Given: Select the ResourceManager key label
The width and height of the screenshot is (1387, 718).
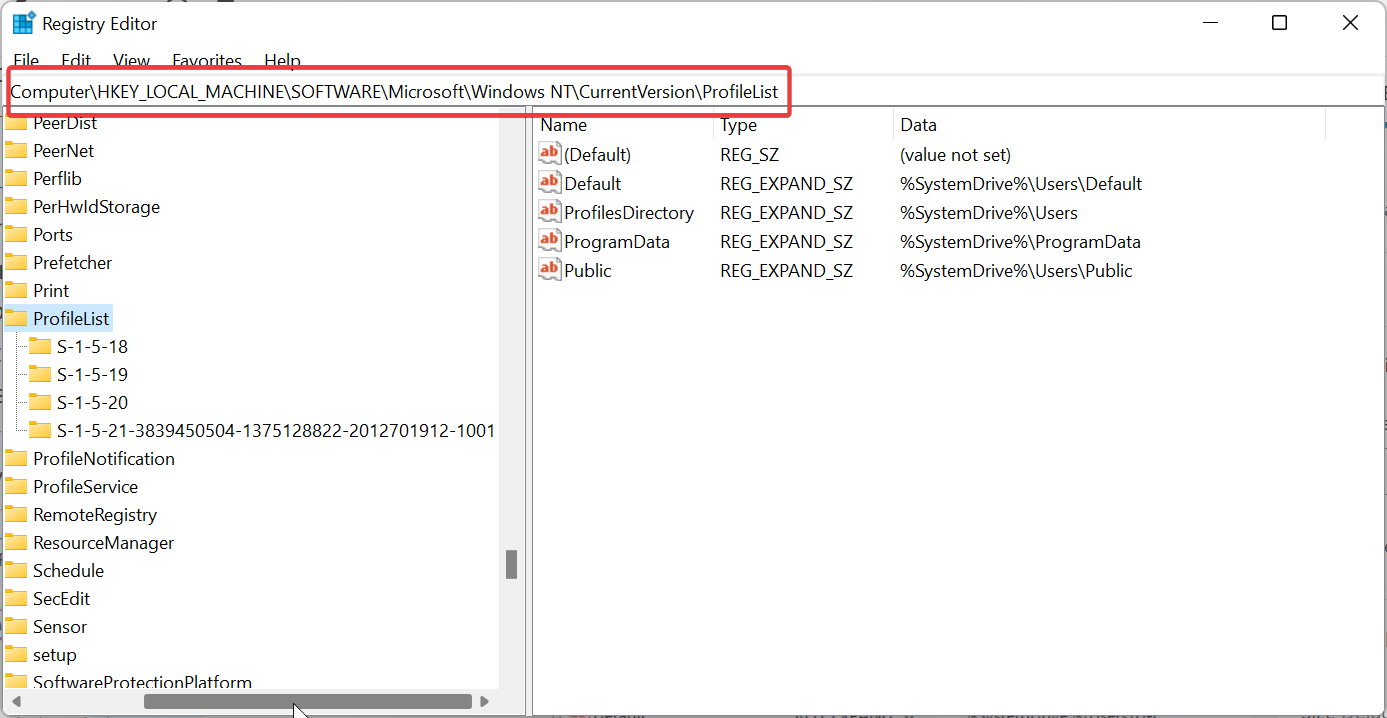Looking at the screenshot, I should click(104, 543).
